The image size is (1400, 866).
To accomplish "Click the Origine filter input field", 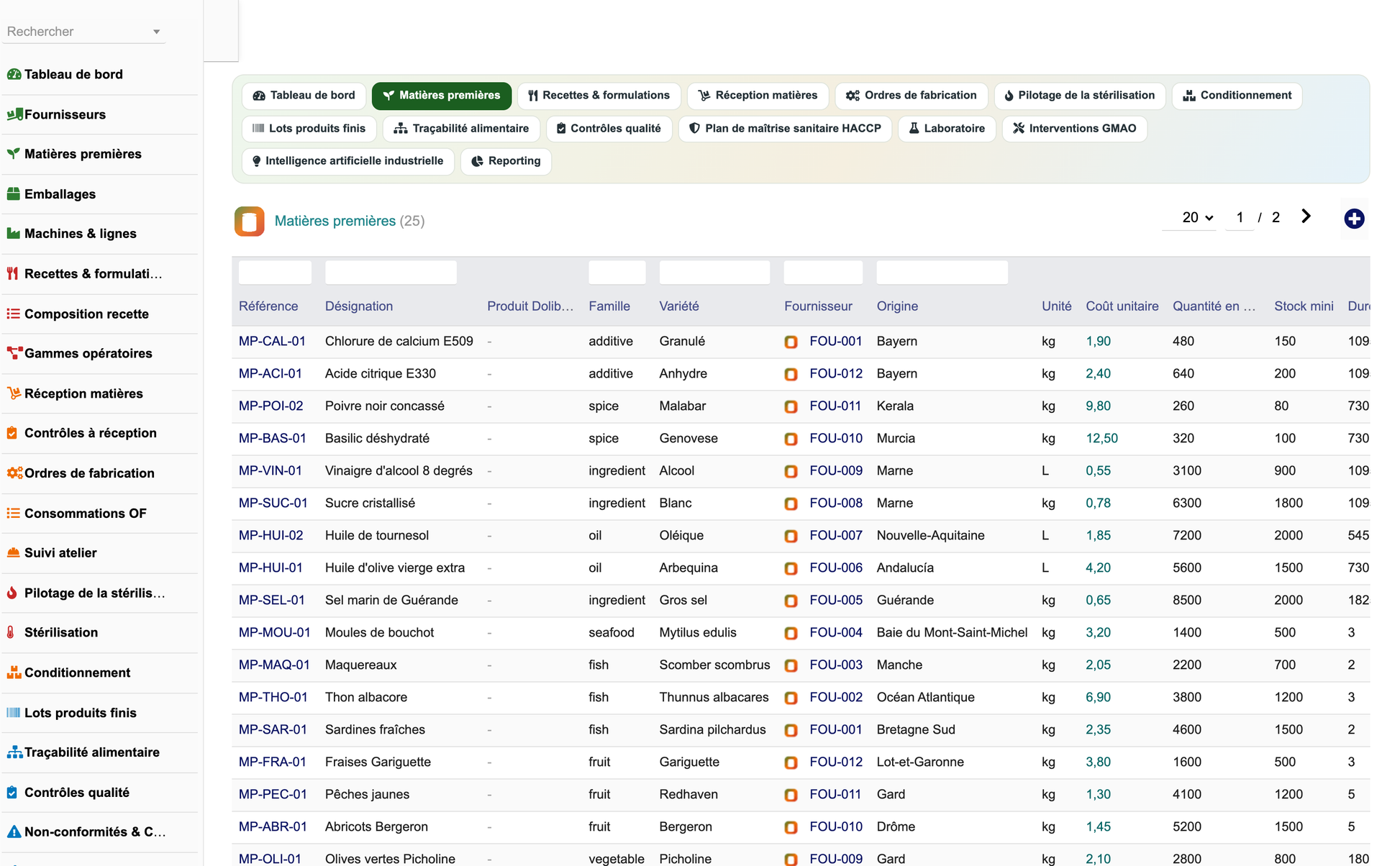I will pos(942,273).
